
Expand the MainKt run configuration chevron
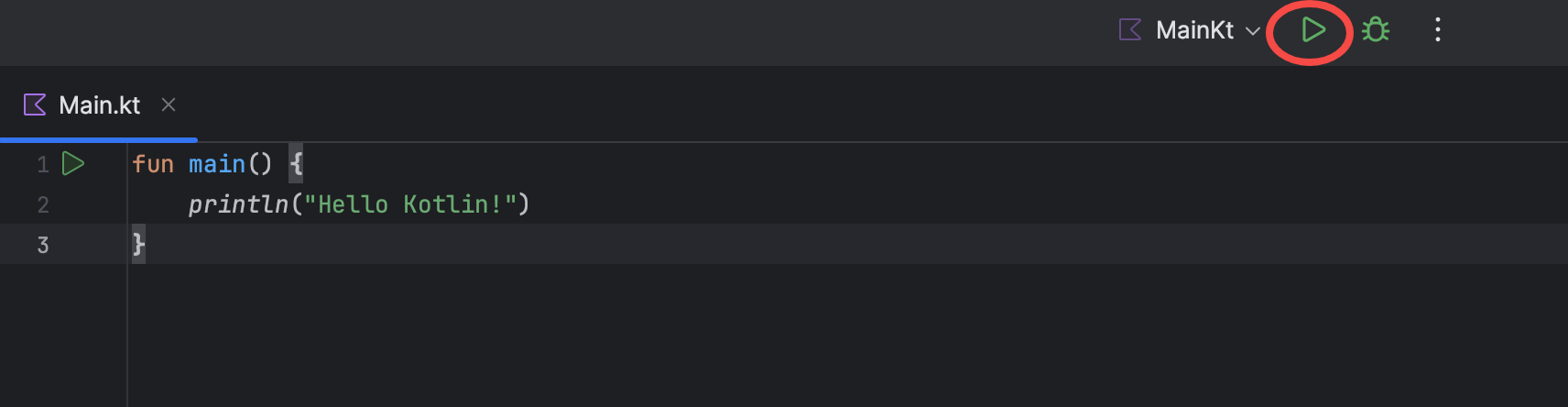click(1252, 31)
